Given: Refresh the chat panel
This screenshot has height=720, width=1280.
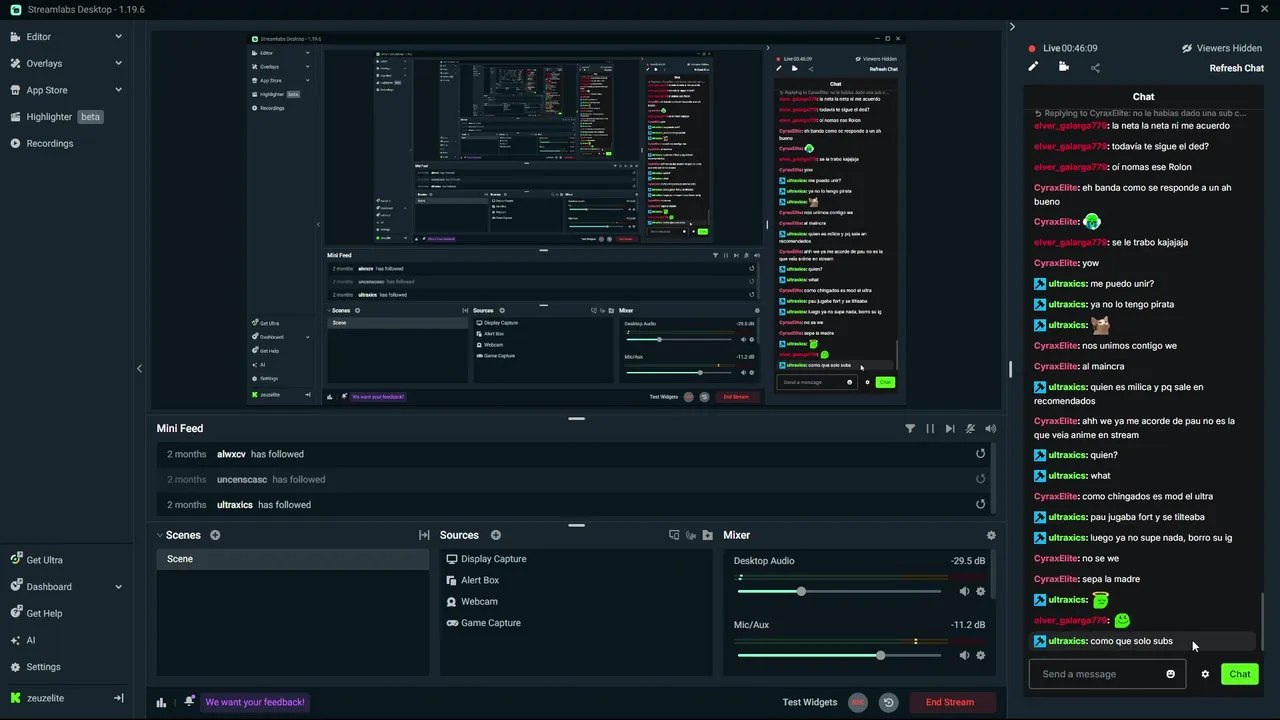Looking at the screenshot, I should pos(1237,68).
